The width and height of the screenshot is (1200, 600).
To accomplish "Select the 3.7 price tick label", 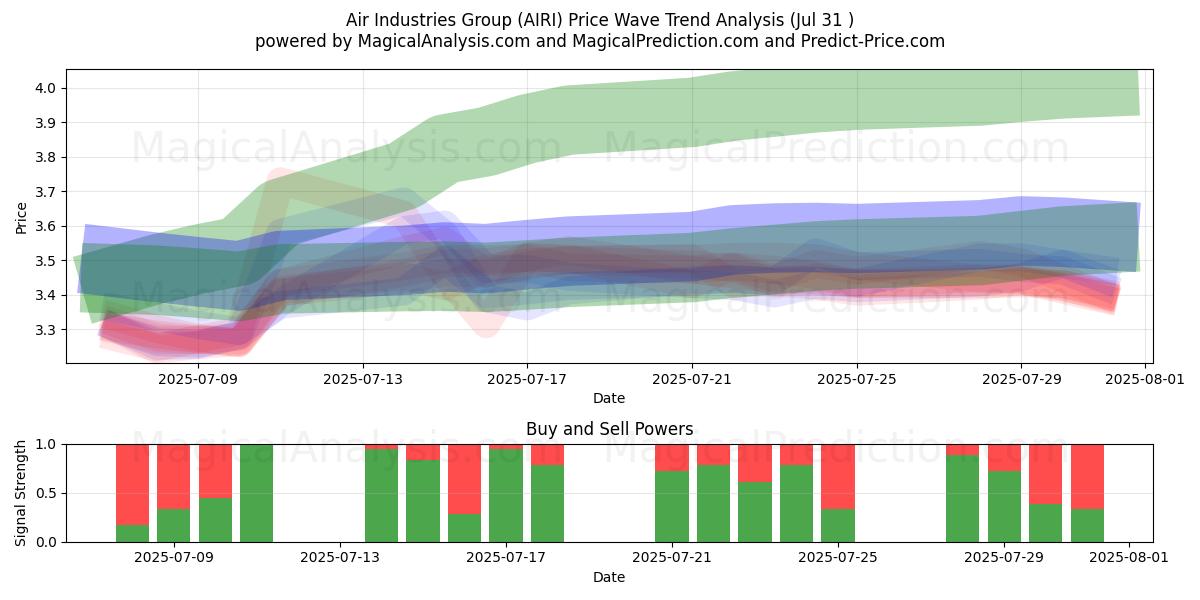I will point(47,192).
